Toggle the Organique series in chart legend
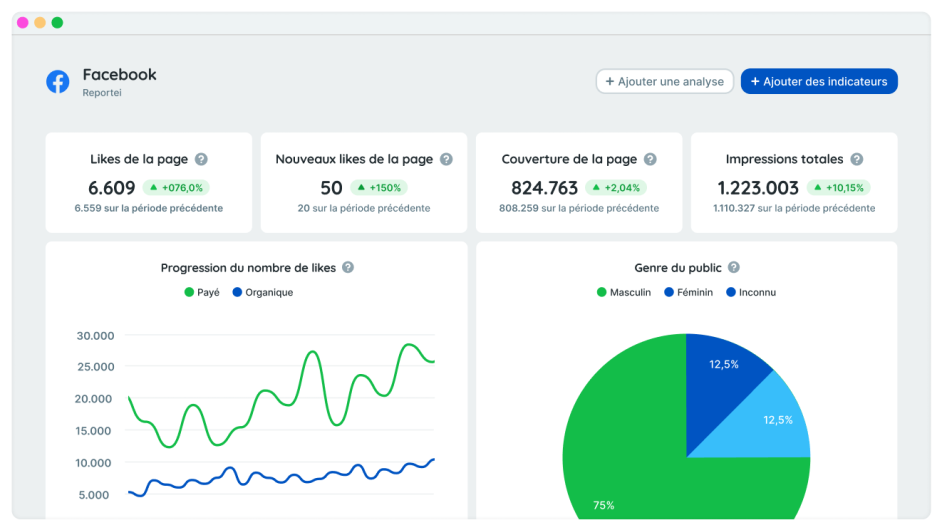Viewport: 942px width, 530px height. click(x=262, y=292)
